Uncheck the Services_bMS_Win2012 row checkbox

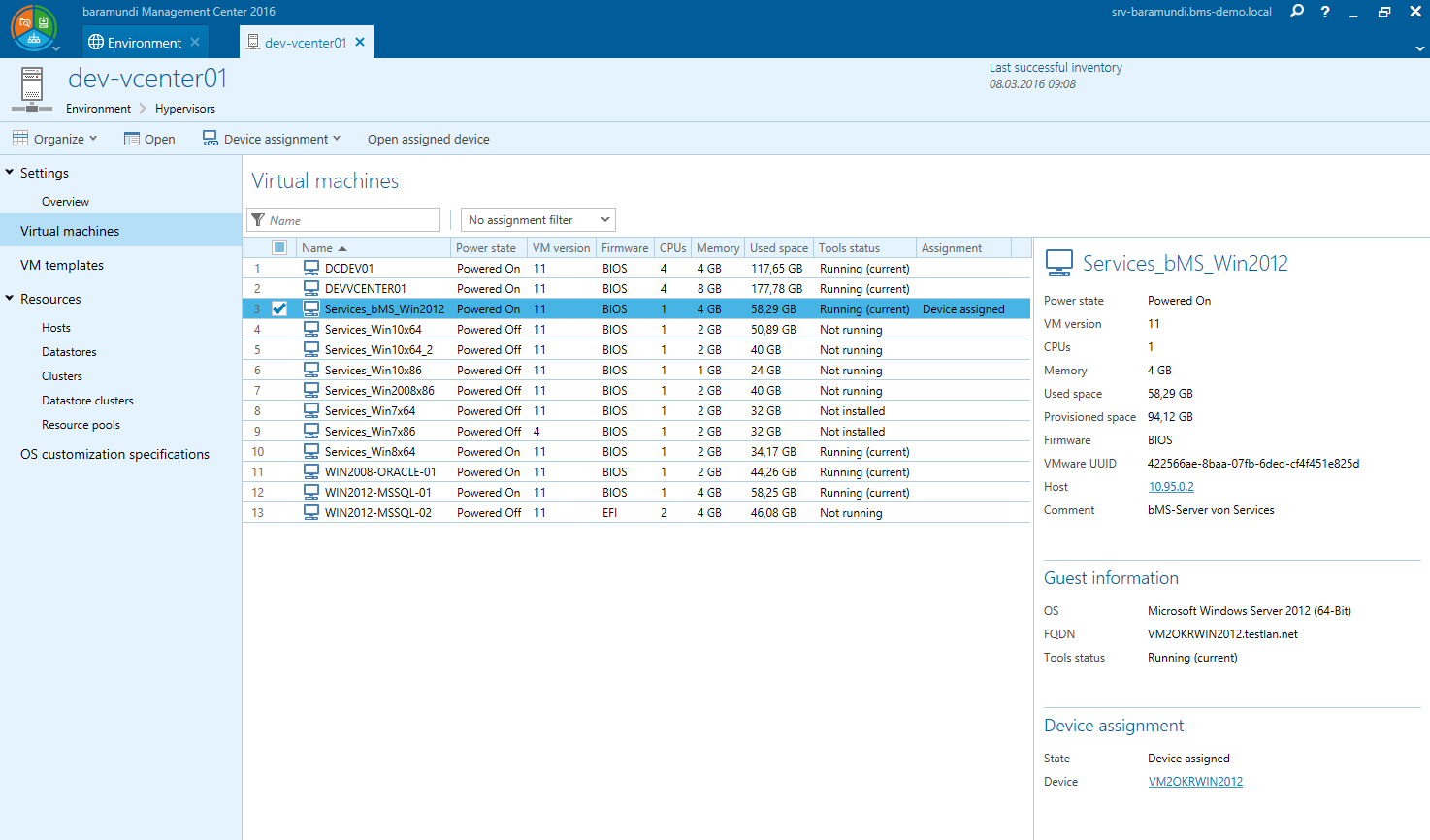click(x=279, y=308)
